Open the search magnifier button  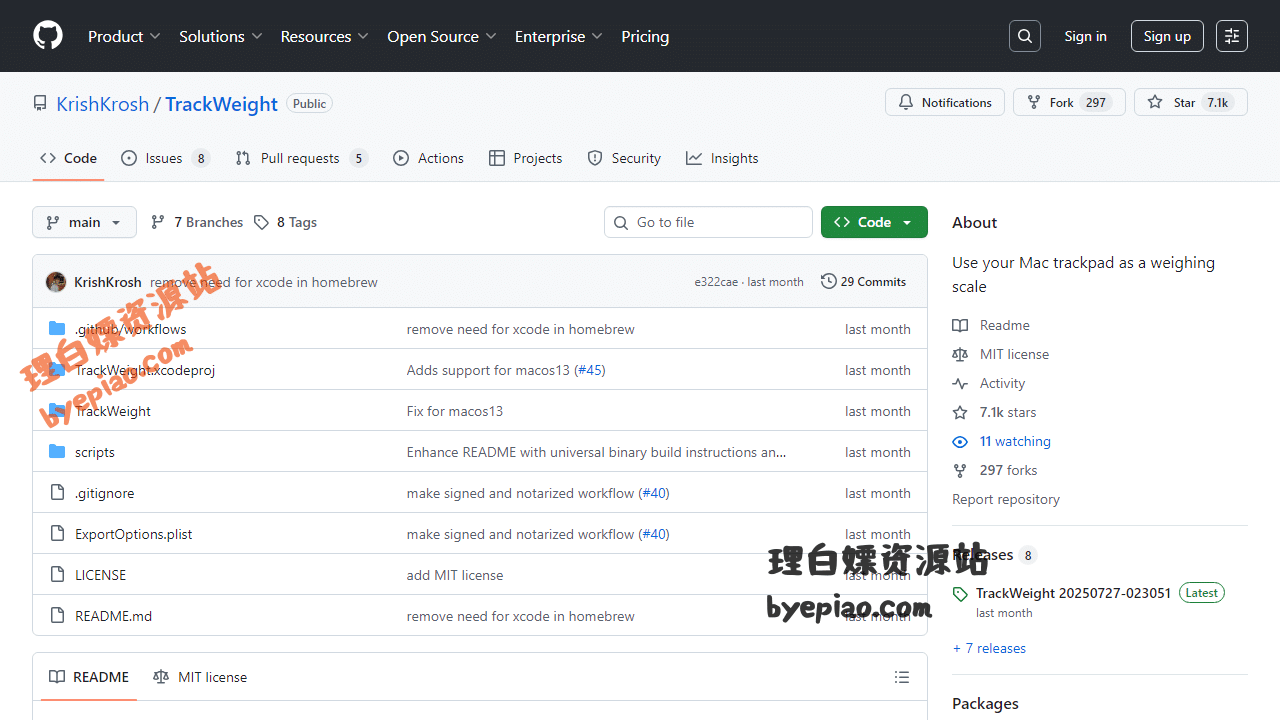click(x=1025, y=36)
